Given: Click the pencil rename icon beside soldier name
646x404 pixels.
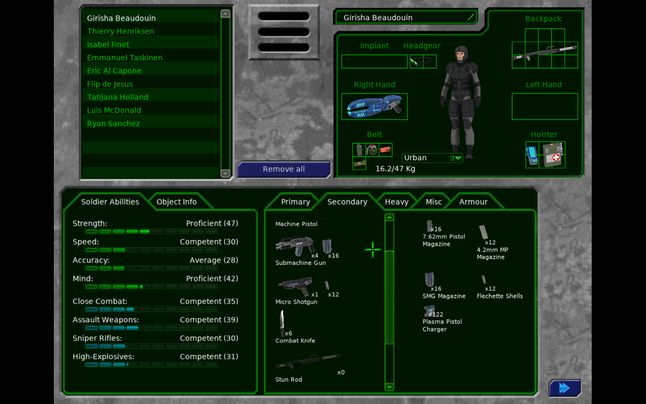Looking at the screenshot, I should pos(471,17).
